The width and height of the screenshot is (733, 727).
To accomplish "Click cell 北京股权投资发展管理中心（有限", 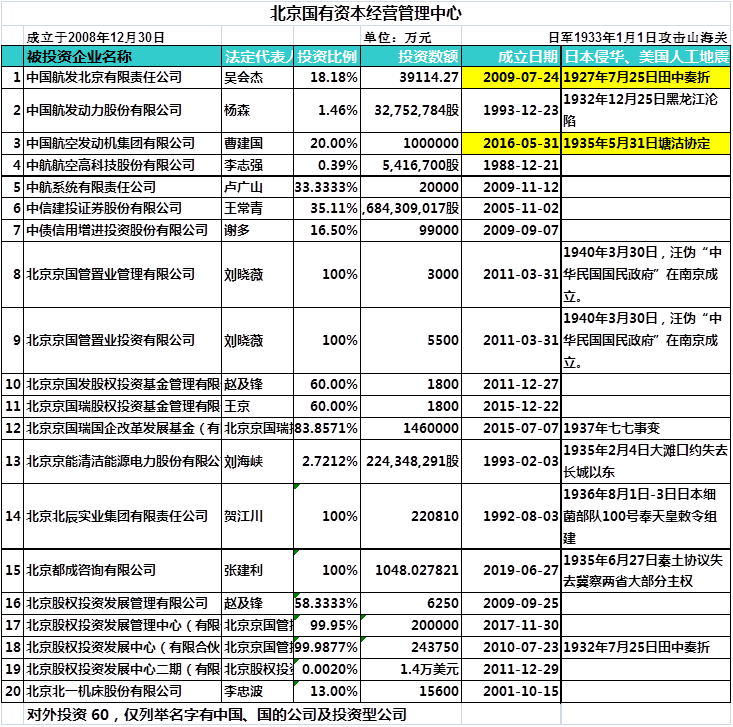I will (x=123, y=625).
